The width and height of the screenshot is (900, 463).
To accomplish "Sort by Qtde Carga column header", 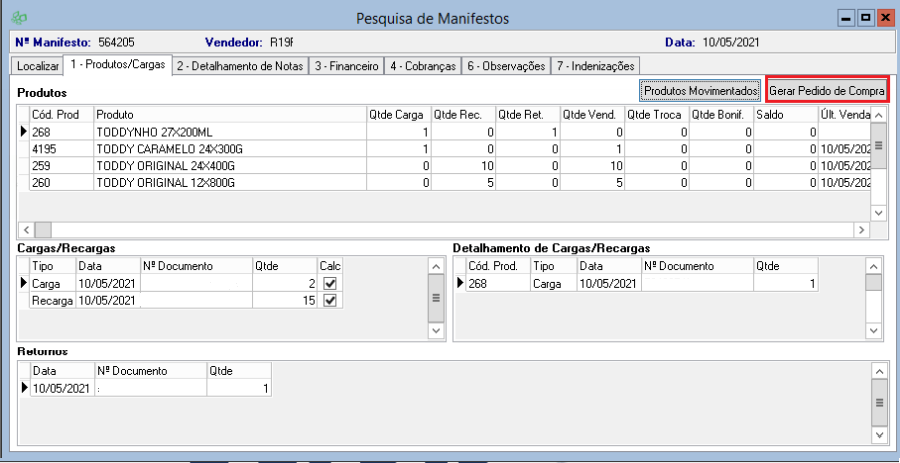I will [x=398, y=114].
